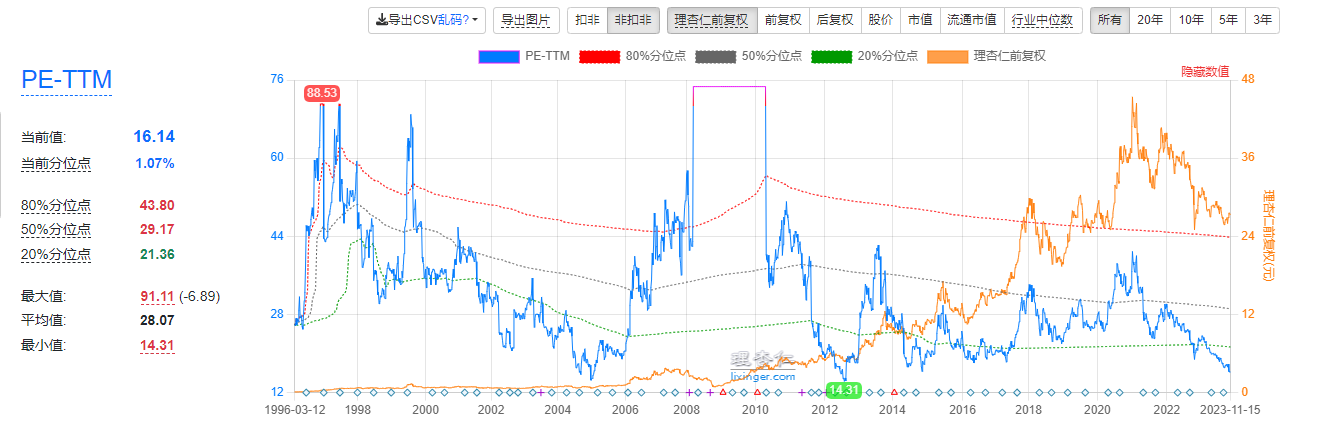Switch to the 后复权 price tab
Image resolution: width=1317 pixels, height=427 pixels.
click(834, 19)
